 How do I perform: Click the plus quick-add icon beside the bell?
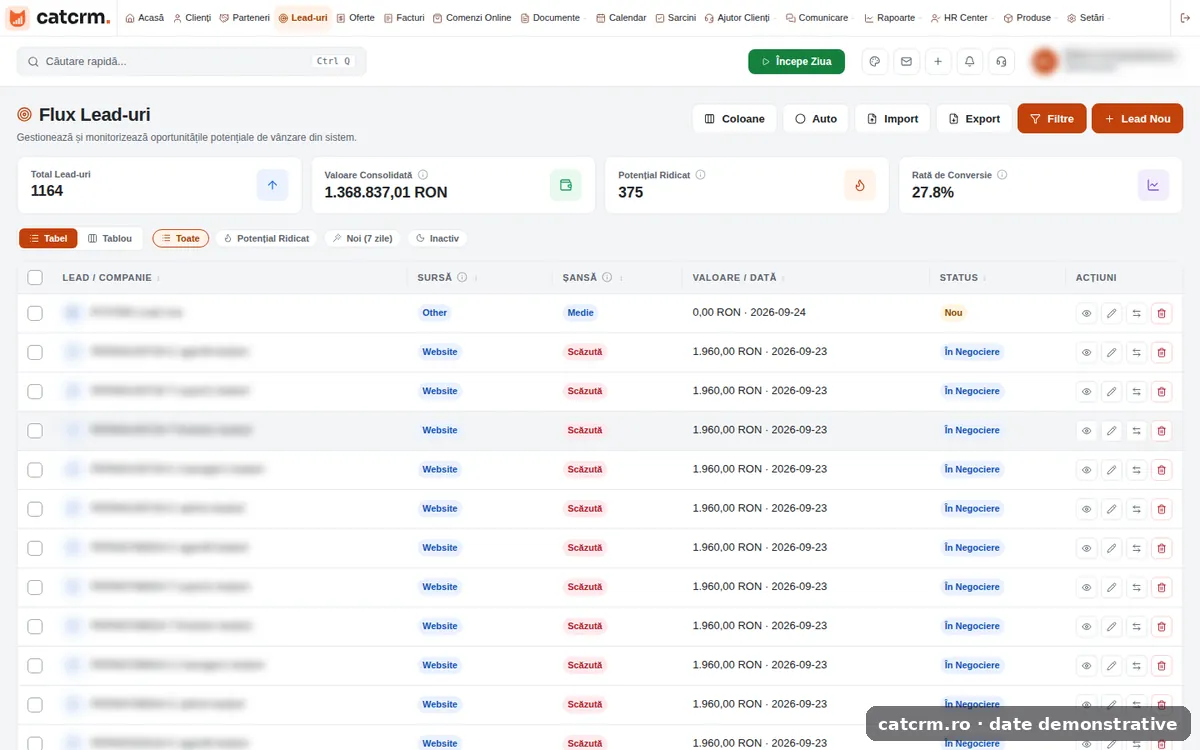[x=938, y=61]
